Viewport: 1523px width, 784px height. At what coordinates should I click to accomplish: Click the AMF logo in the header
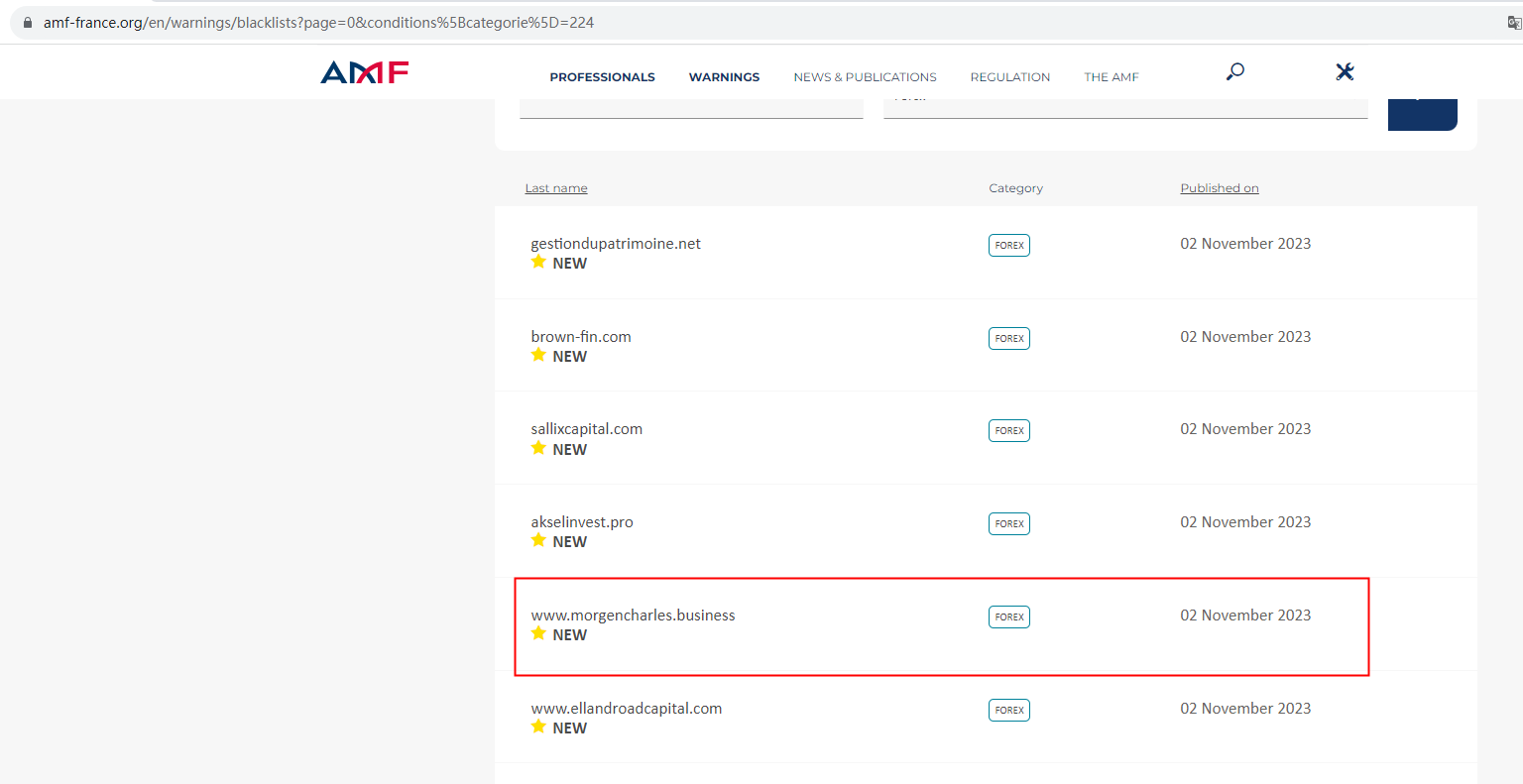pyautogui.click(x=364, y=72)
